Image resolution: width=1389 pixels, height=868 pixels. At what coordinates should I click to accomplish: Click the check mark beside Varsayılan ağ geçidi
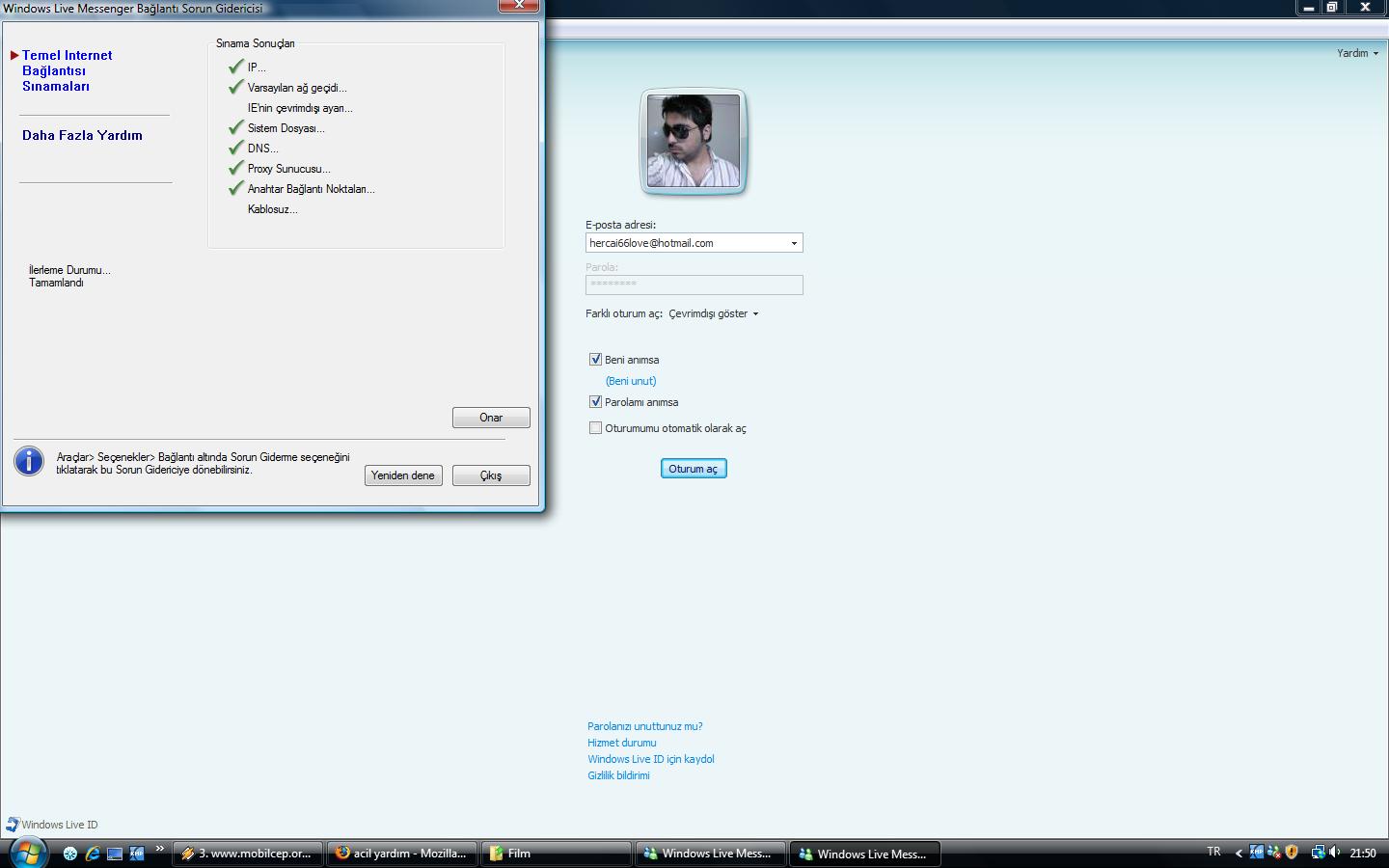(x=235, y=87)
